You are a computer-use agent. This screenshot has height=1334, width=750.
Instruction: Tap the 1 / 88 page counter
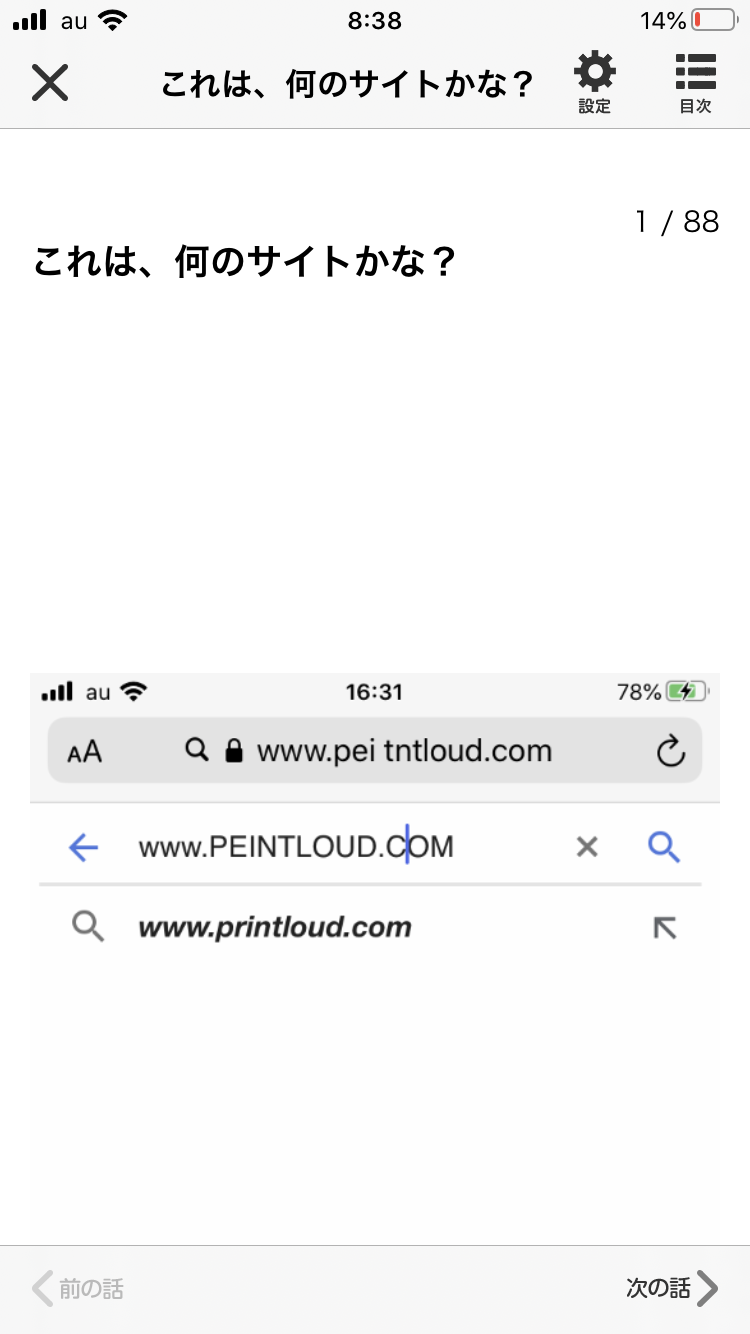click(x=677, y=222)
